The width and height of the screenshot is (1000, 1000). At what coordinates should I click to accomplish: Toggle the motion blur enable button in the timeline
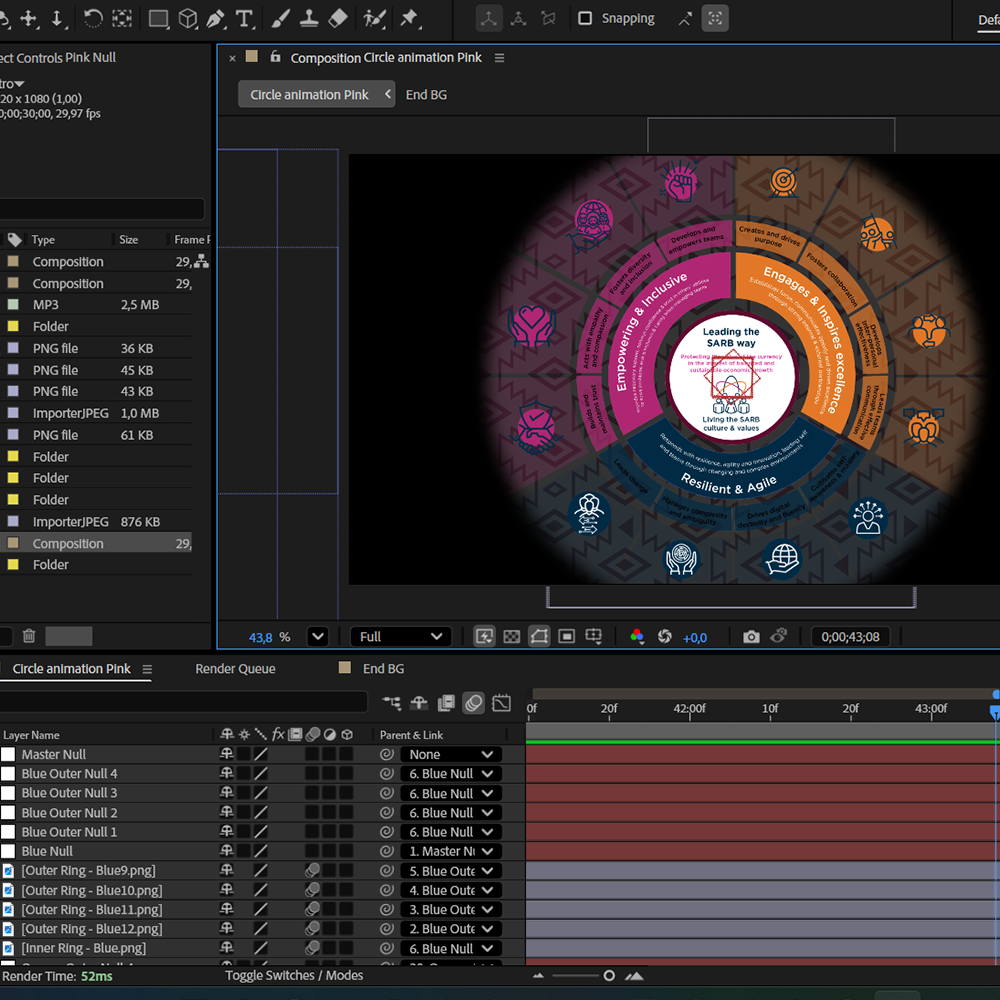click(x=474, y=703)
